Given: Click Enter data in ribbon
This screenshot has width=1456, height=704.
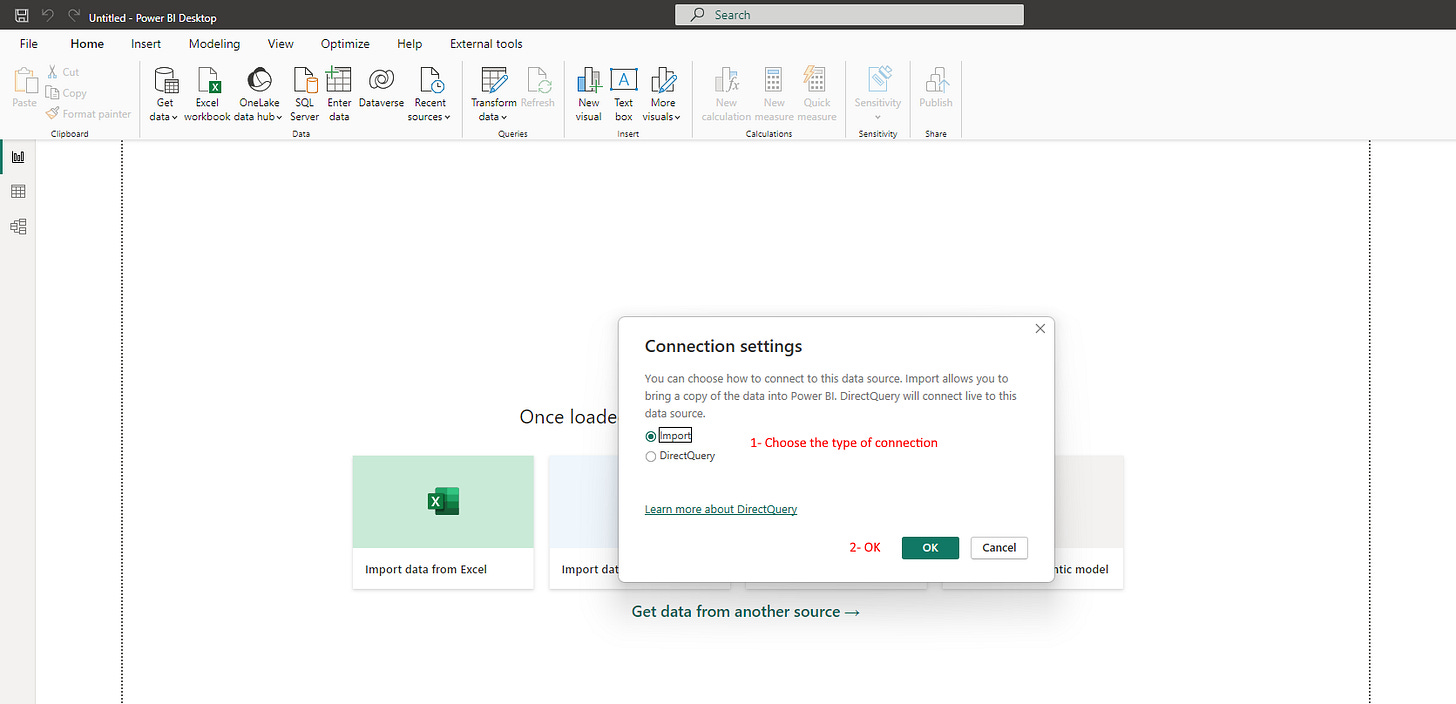Looking at the screenshot, I should pyautogui.click(x=339, y=95).
